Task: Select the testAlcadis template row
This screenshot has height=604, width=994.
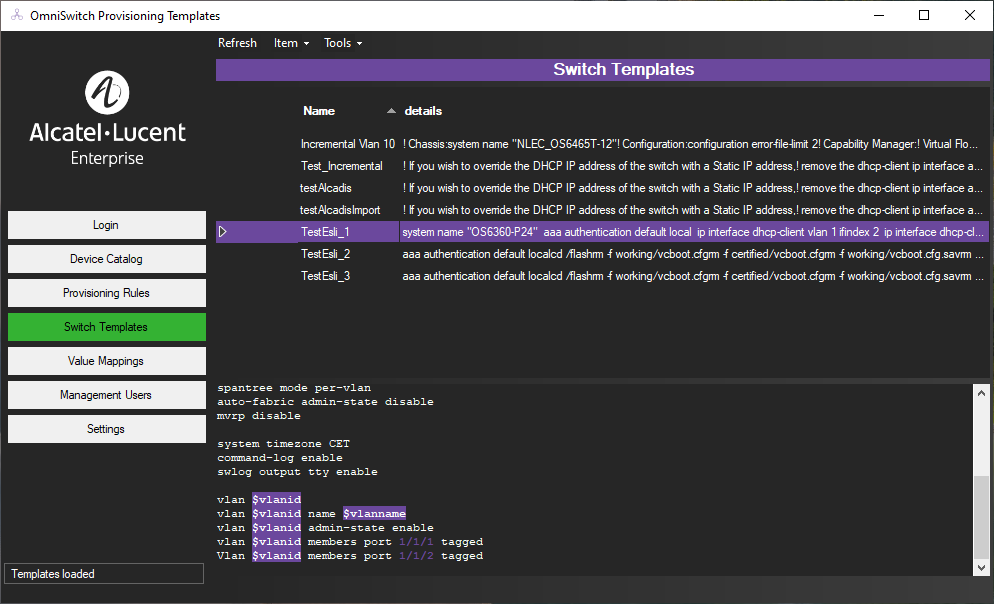Action: click(x=602, y=188)
